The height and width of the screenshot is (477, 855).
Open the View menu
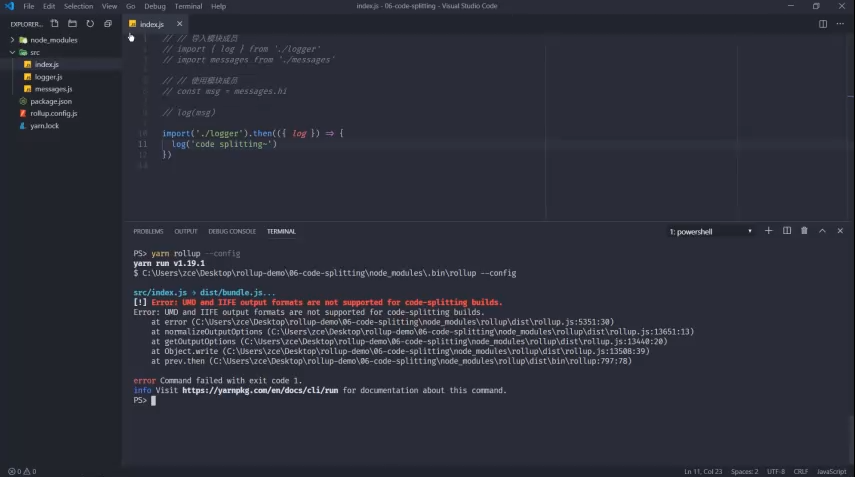109,6
